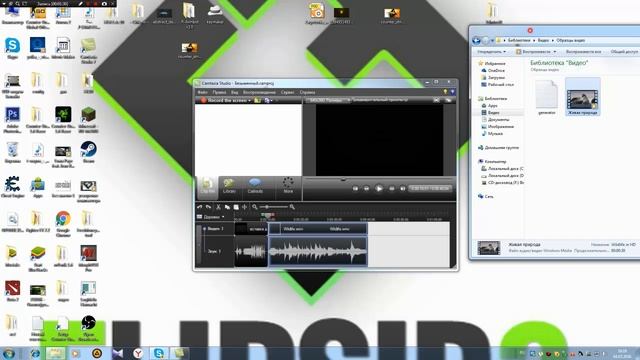The width and height of the screenshot is (640, 360).
Task: Click the next clip playback button
Action: coord(402,189)
